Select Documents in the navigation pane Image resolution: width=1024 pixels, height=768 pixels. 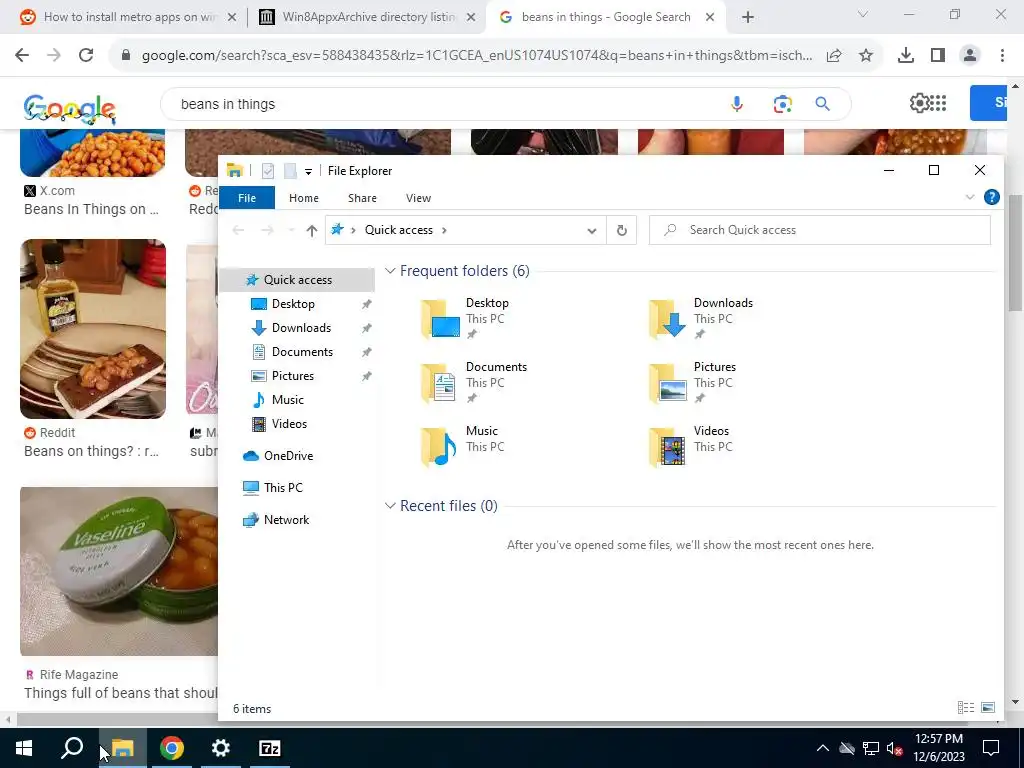tap(302, 352)
